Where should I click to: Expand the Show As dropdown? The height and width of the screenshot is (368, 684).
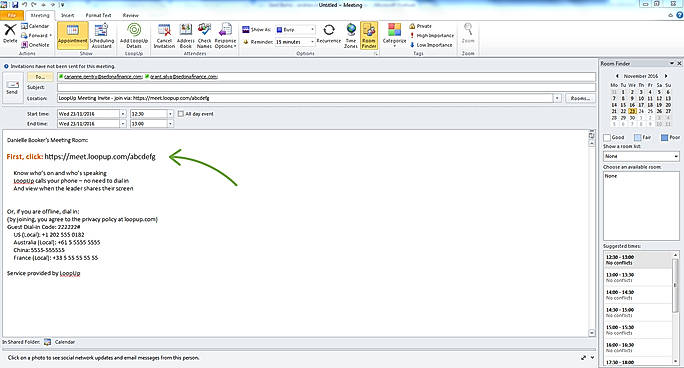[x=312, y=30]
